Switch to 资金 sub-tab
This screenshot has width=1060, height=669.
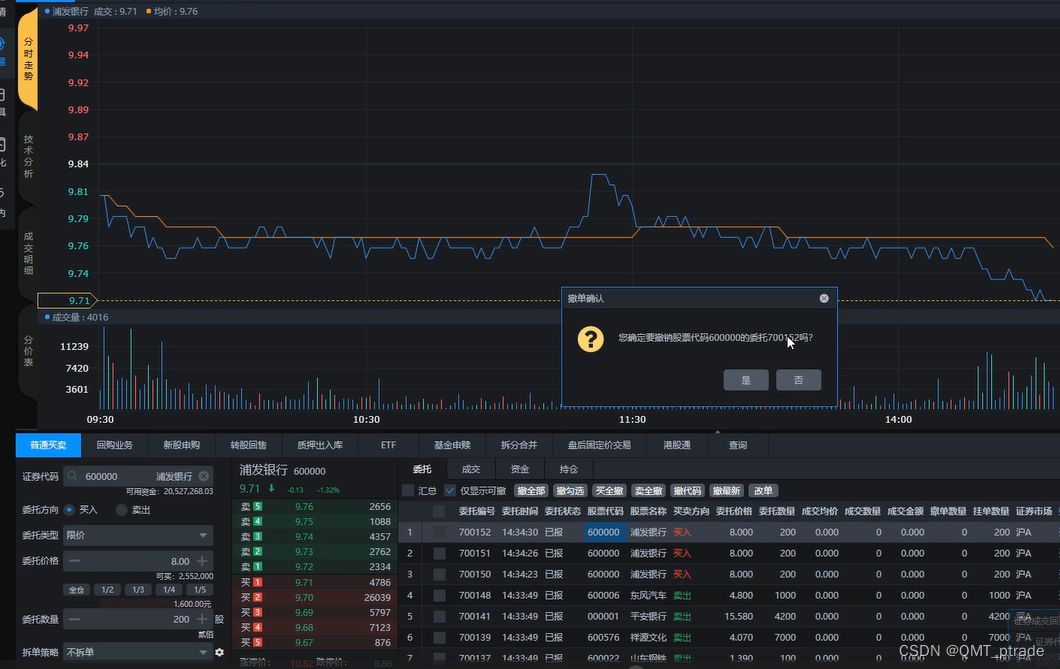519,469
